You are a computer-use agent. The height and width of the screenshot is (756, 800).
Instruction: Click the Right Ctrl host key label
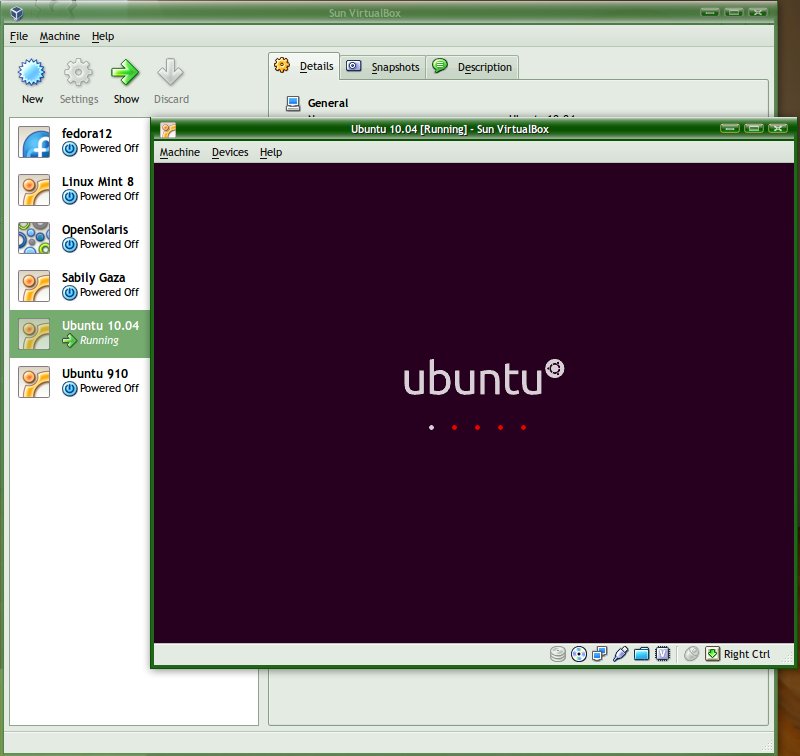point(747,654)
